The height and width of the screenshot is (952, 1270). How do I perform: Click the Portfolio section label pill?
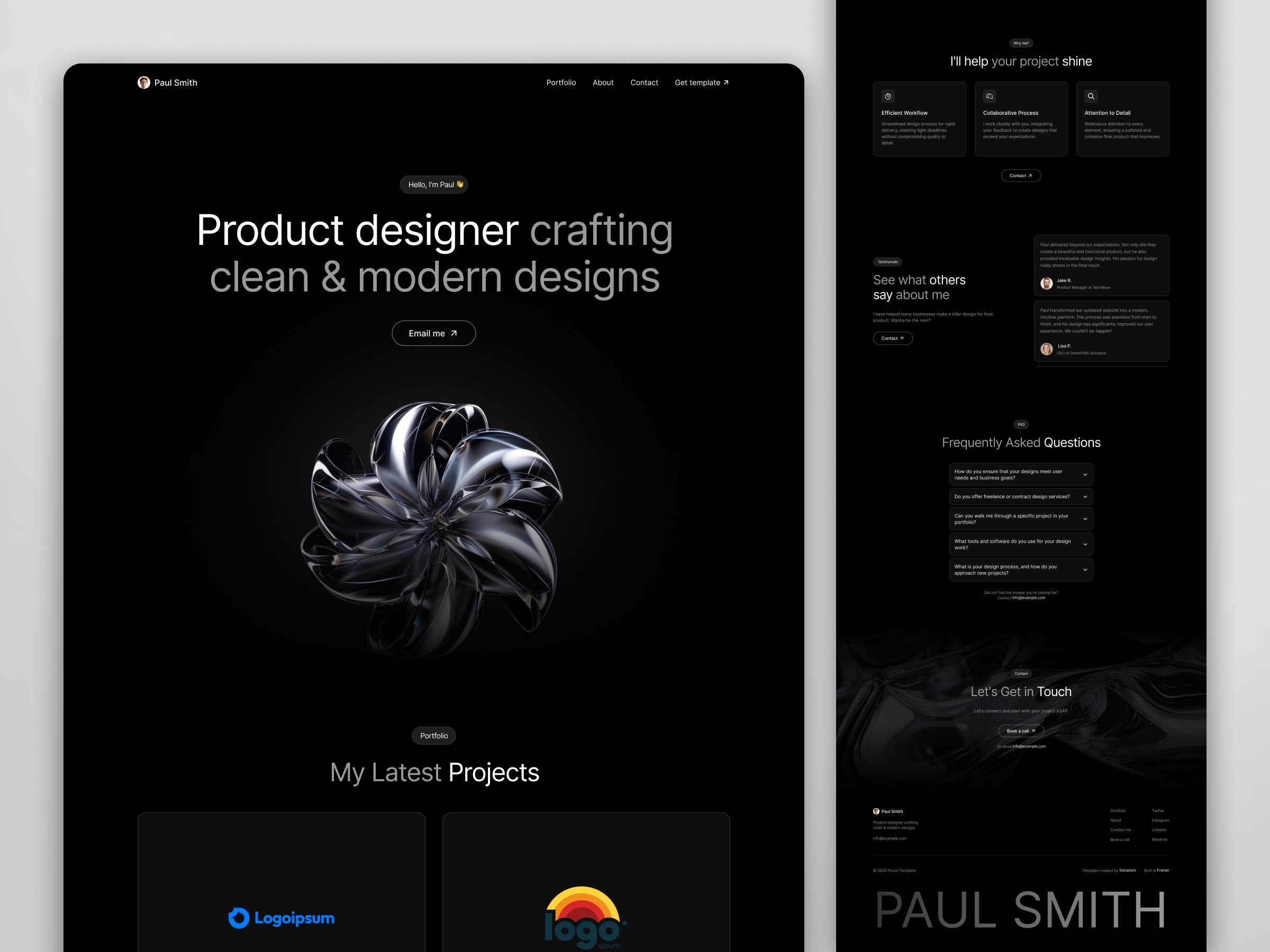point(435,735)
